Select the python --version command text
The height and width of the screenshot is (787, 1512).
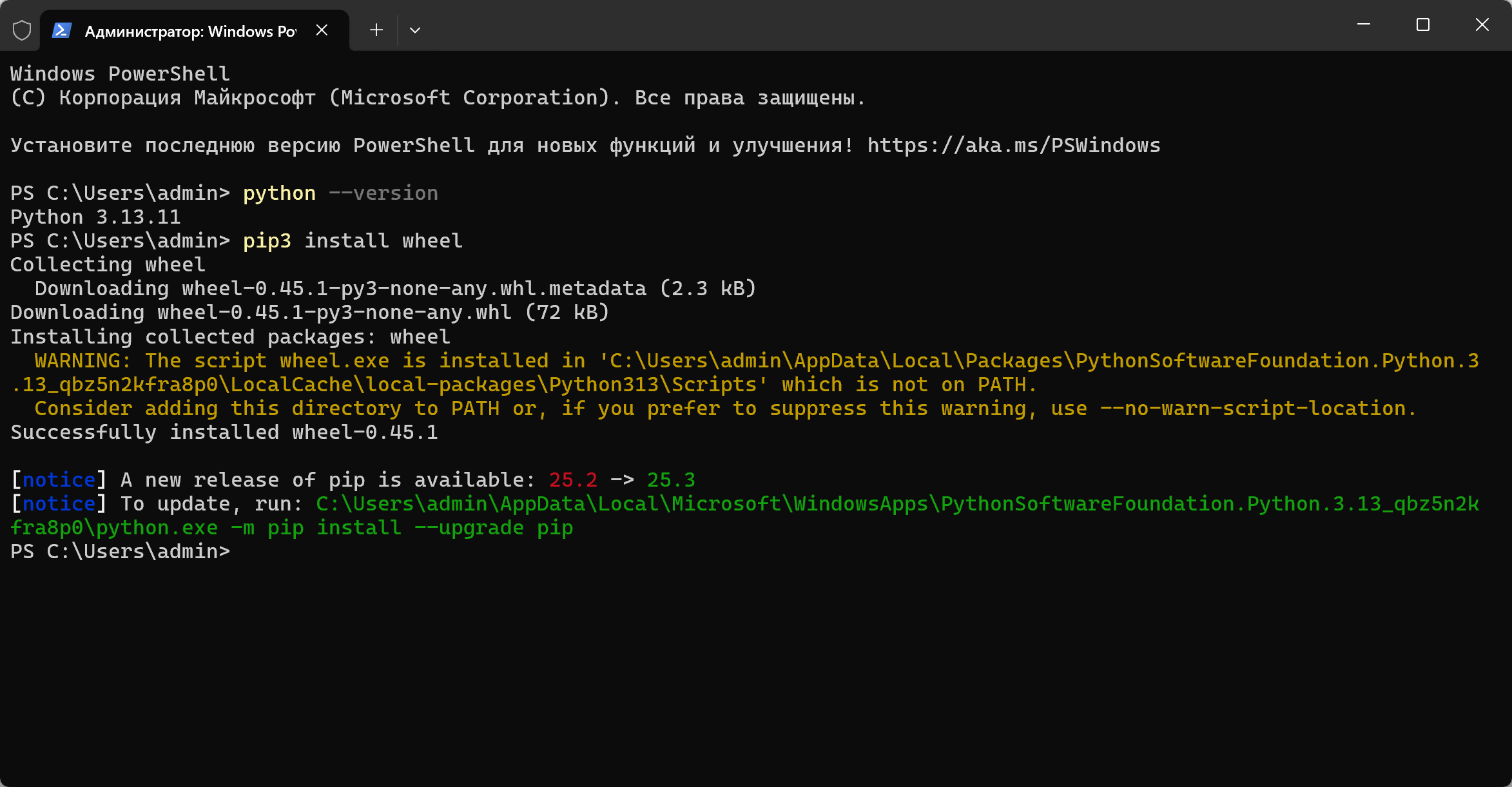point(340,192)
